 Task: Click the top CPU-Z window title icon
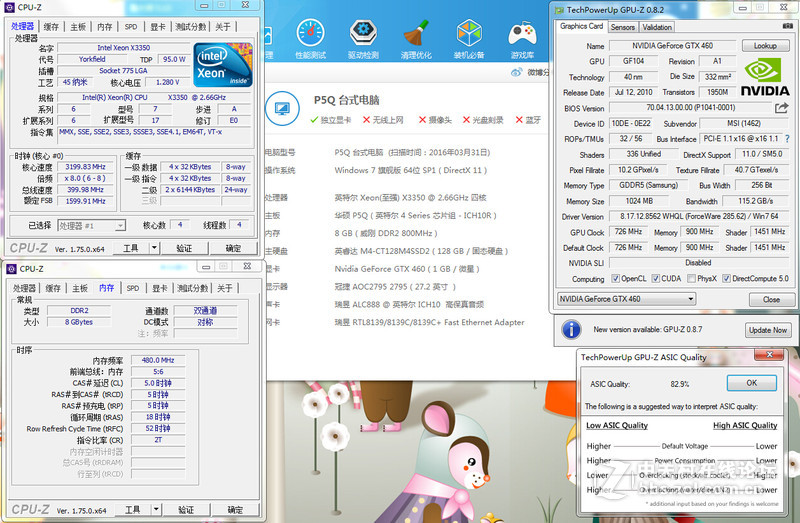click(9, 7)
